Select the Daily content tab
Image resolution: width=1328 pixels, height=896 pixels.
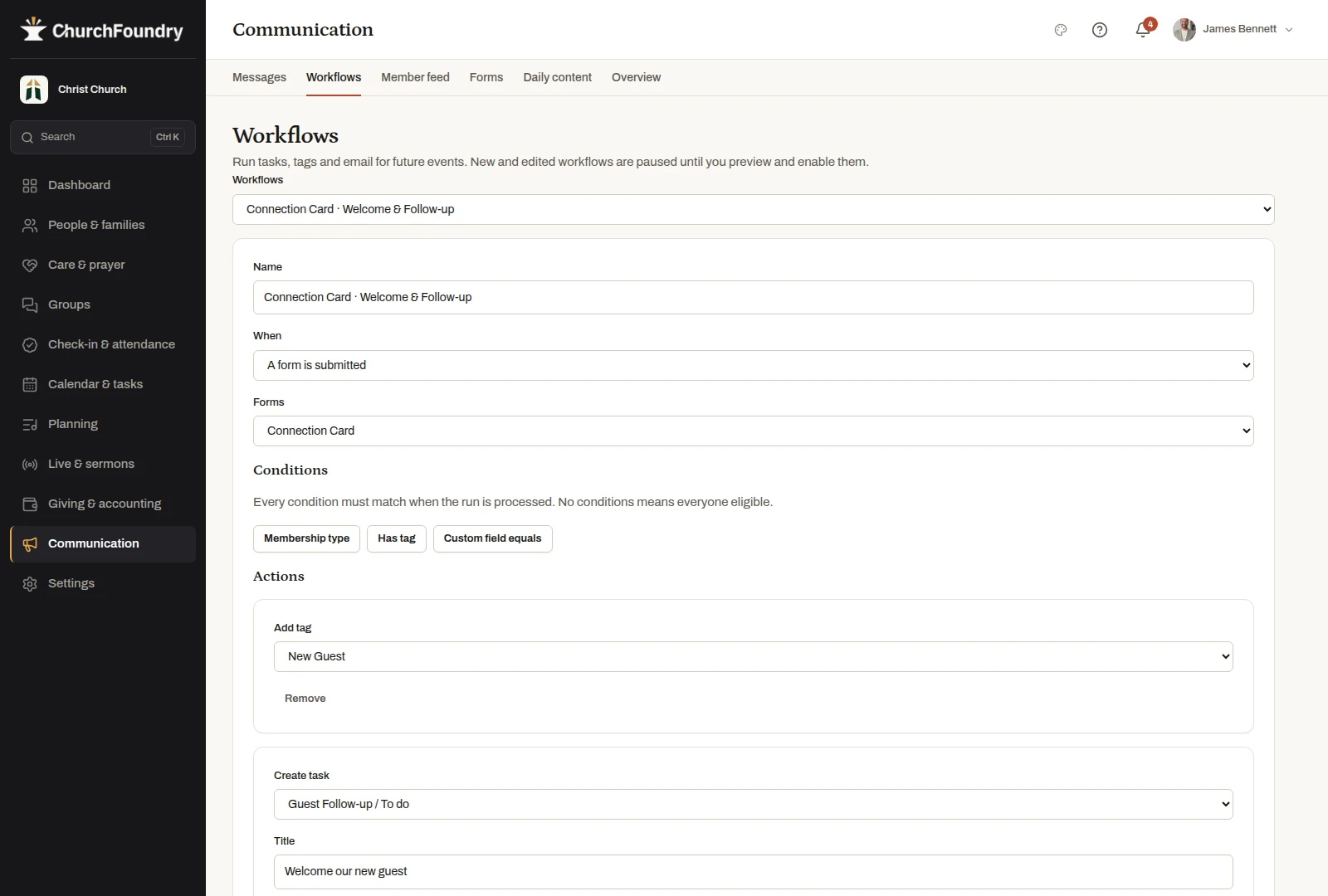(558, 77)
